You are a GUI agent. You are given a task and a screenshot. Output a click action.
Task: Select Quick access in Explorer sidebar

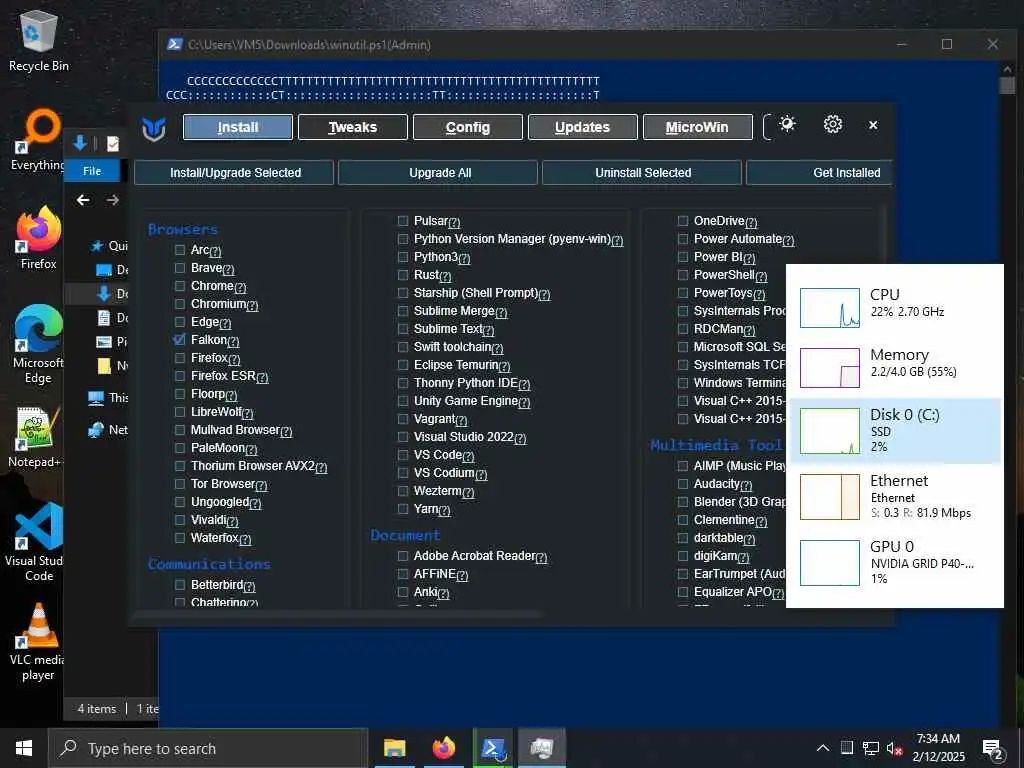110,246
